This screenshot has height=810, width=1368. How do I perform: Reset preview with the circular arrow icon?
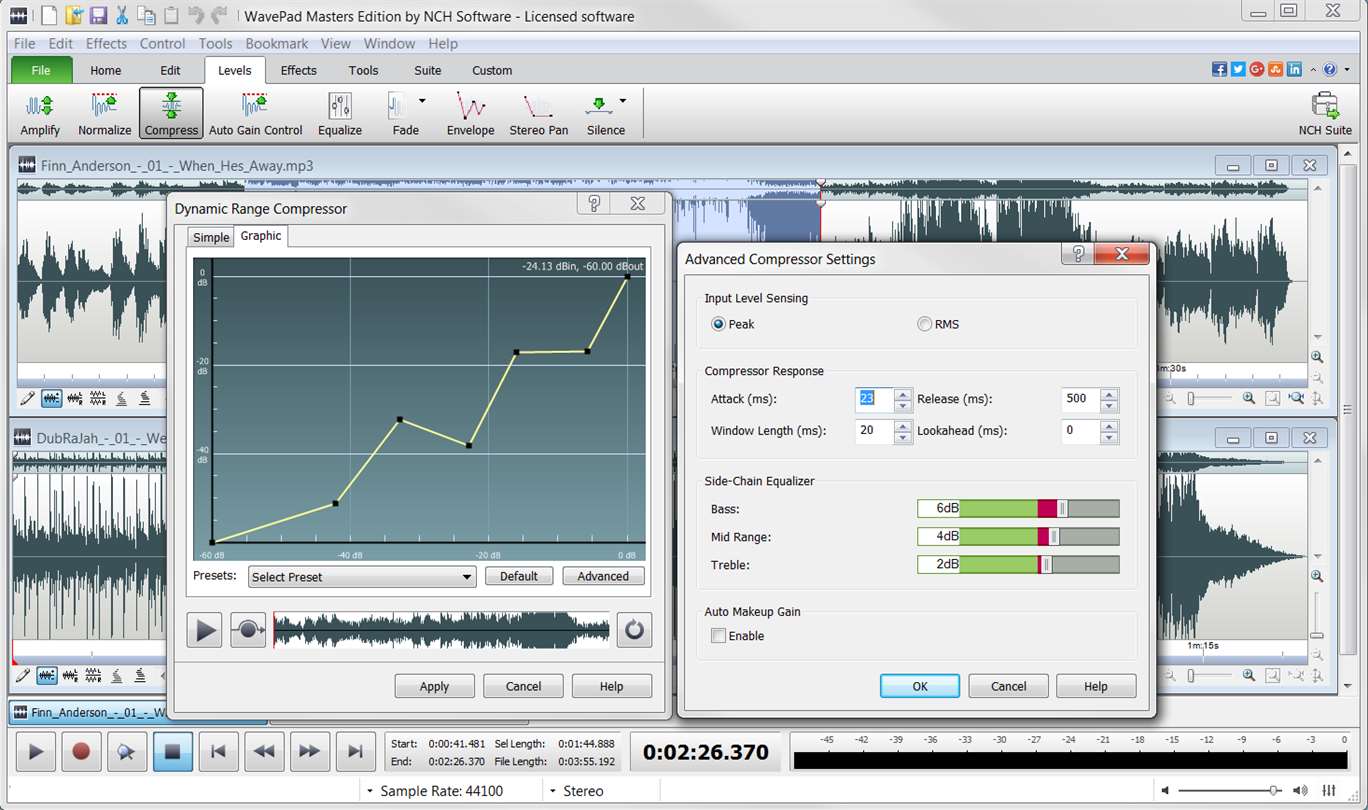634,630
